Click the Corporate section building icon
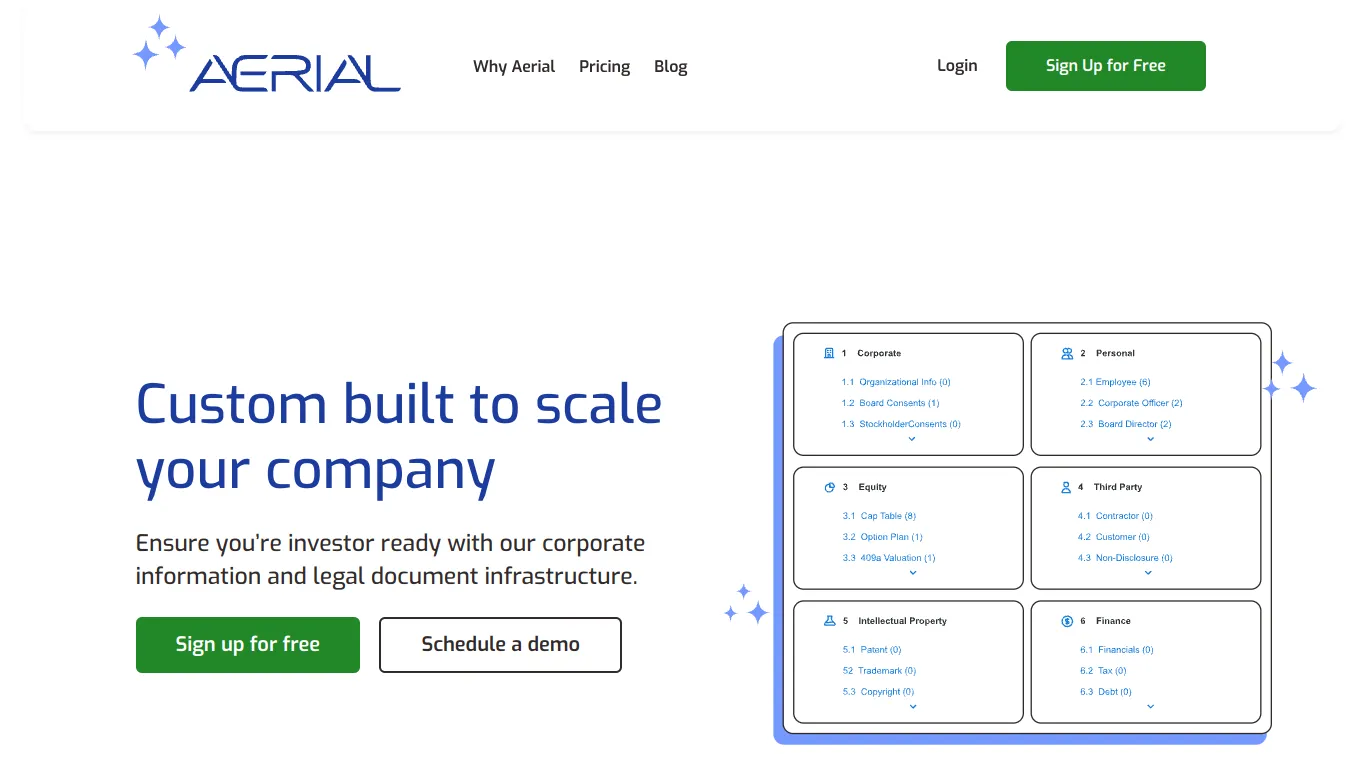 830,352
